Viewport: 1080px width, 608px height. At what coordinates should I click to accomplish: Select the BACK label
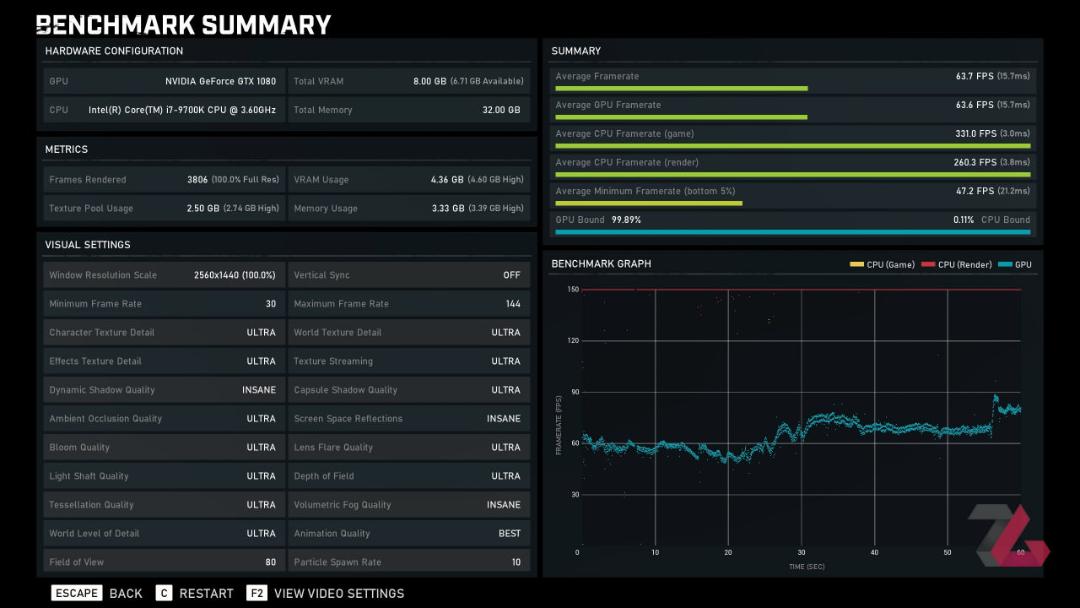pyautogui.click(x=126, y=594)
